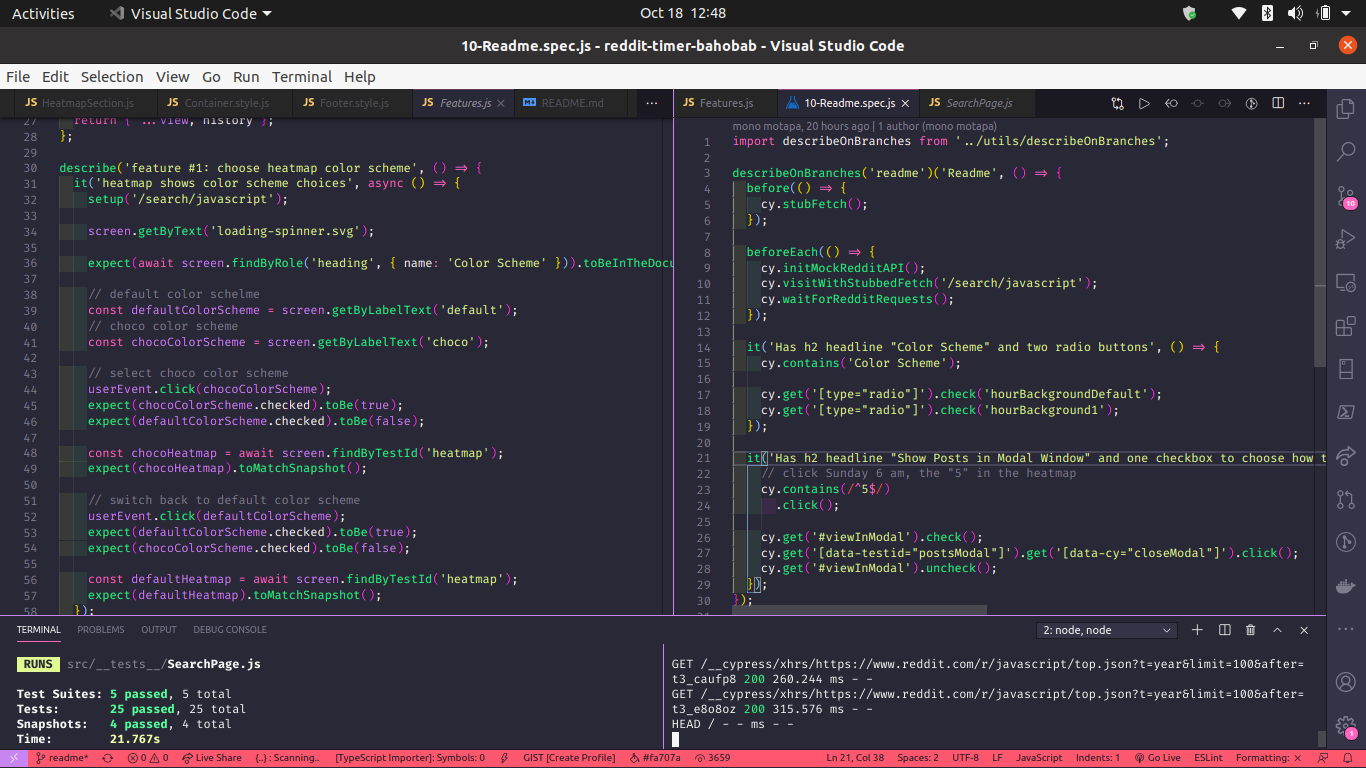Image resolution: width=1366 pixels, height=768 pixels.
Task: Split the terminal pane
Action: tap(1224, 630)
